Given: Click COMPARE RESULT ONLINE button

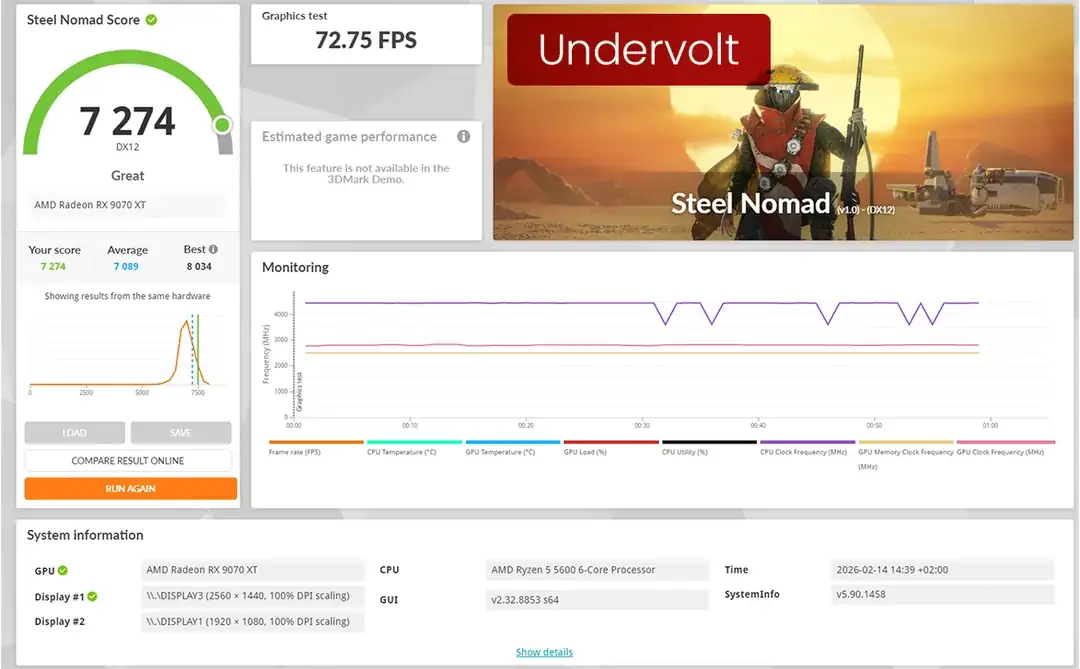Looking at the screenshot, I should pyautogui.click(x=128, y=460).
